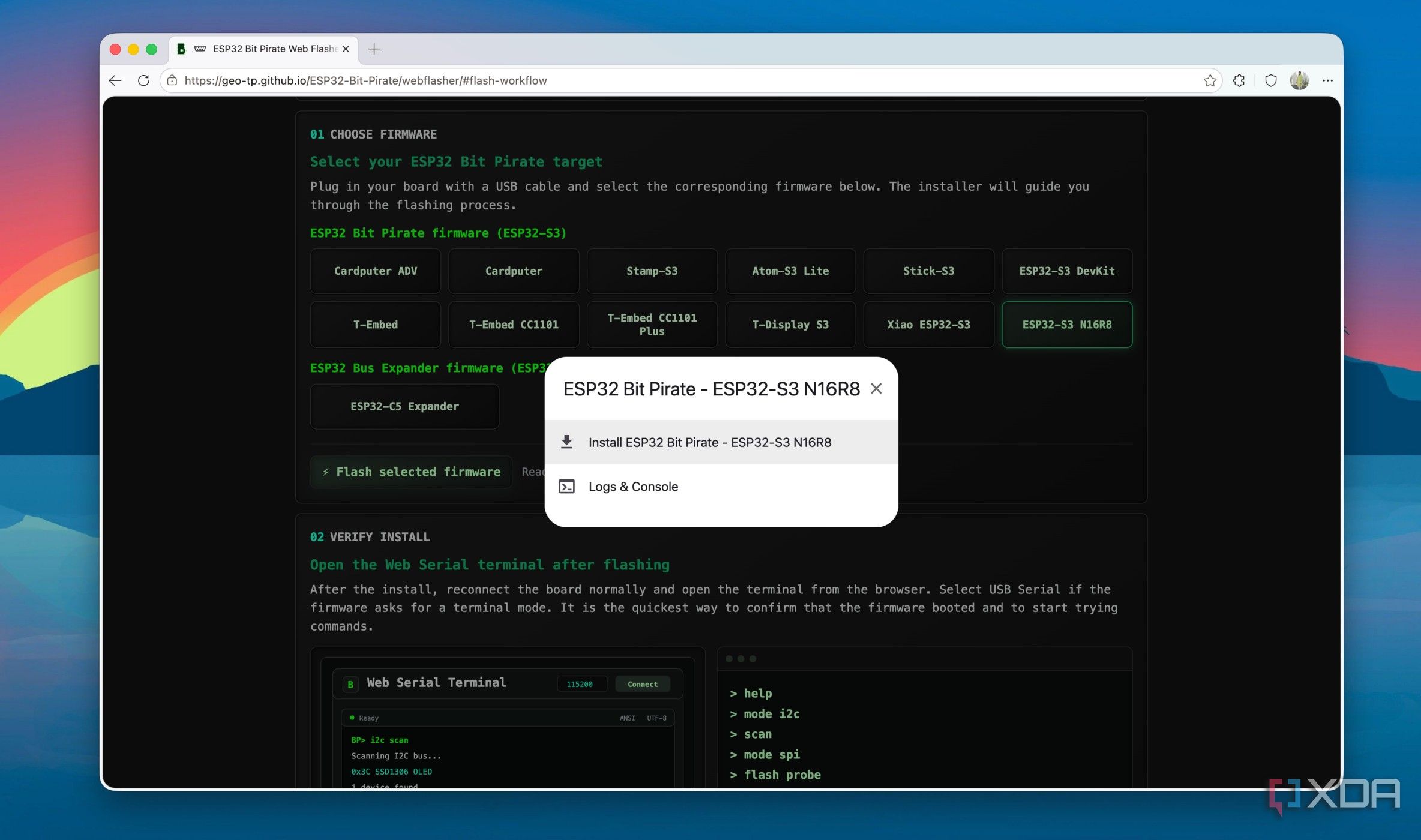The height and width of the screenshot is (840, 1421).
Task: Click the 'ANSI' label in terminal
Action: pyautogui.click(x=627, y=718)
